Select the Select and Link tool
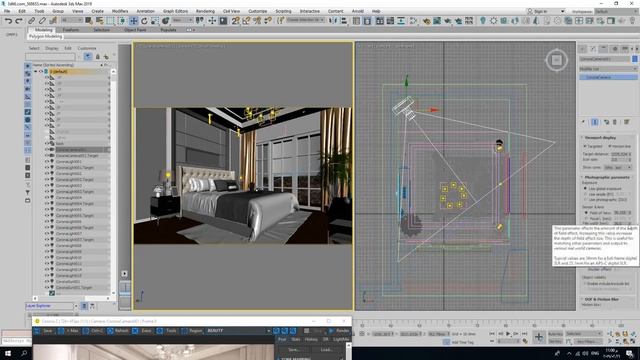This screenshot has width=640, height=360. coord(31,20)
